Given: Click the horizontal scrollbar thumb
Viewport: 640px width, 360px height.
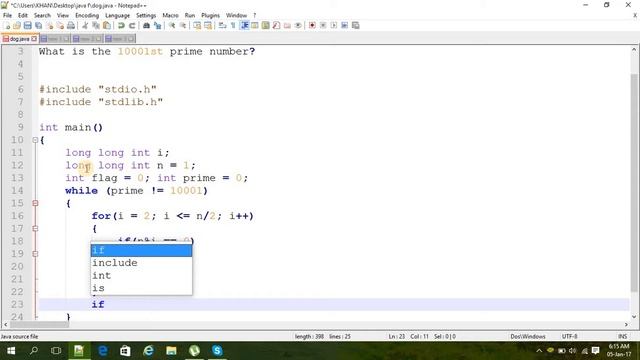Looking at the screenshot, I should point(39,324).
